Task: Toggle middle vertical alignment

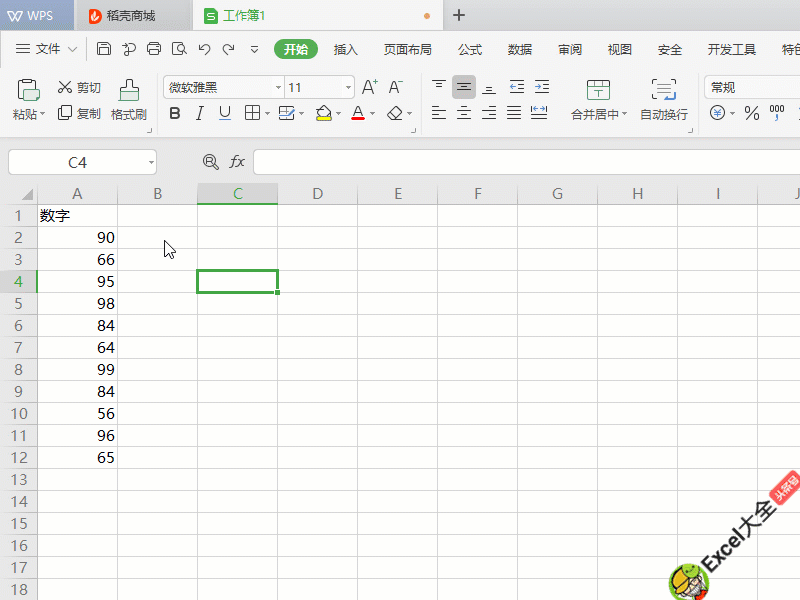Action: click(464, 87)
